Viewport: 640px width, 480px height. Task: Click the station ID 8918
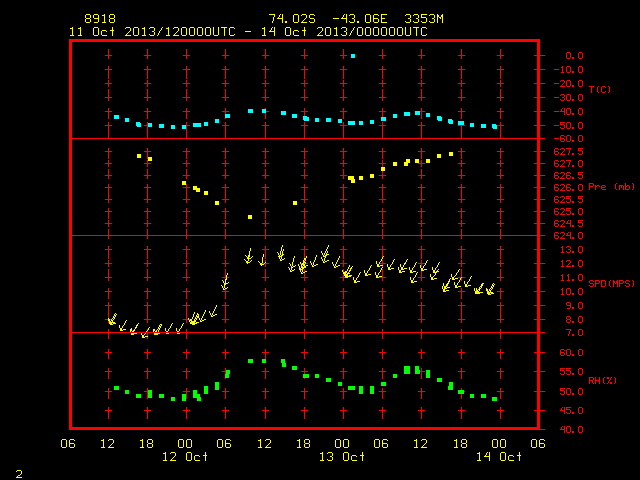100,19
